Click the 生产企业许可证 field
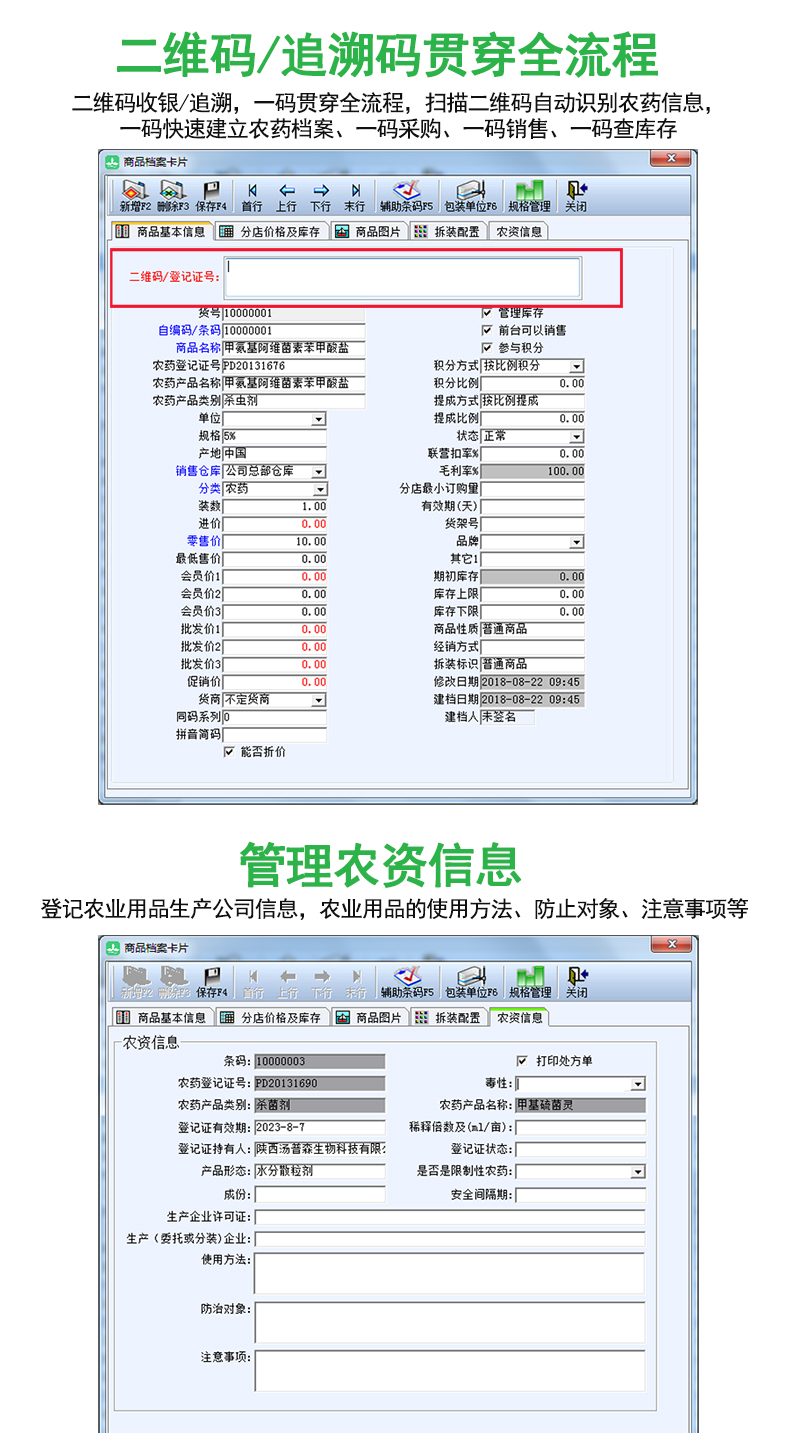Viewport: 790px width, 1433px height. pyautogui.click(x=450, y=1216)
